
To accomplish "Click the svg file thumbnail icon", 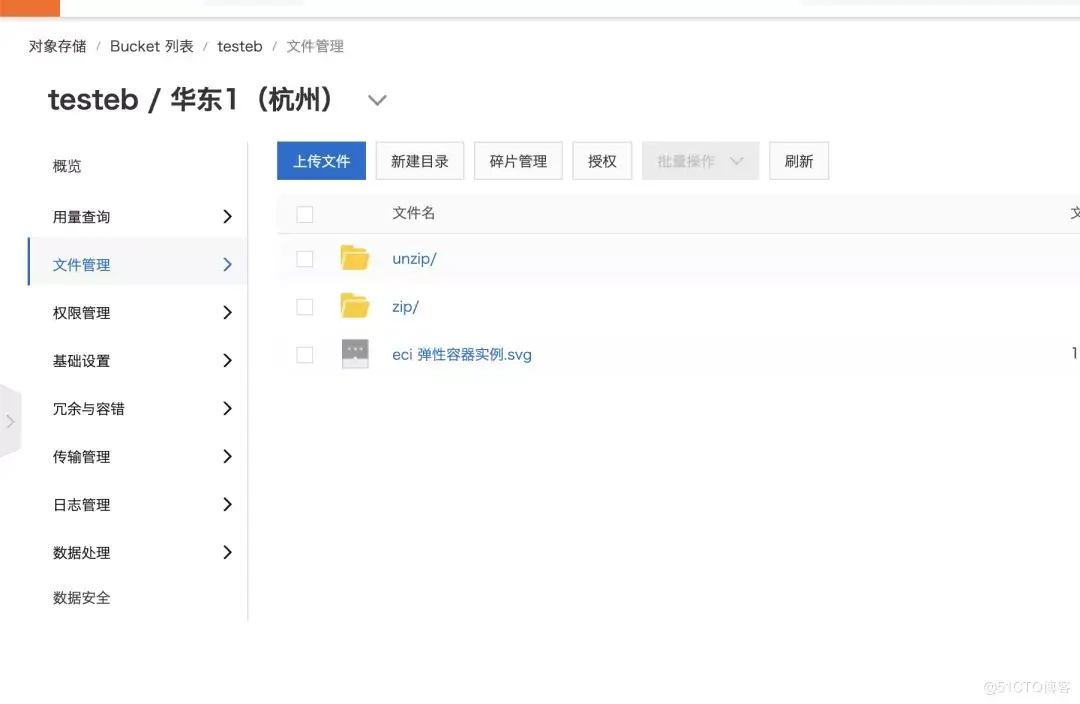I will point(355,354).
